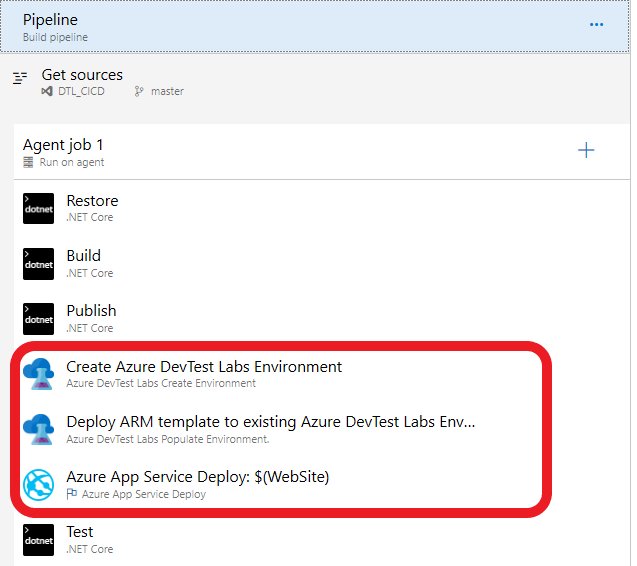
Task: Click the Restore task dotnet icon
Action: (x=39, y=208)
